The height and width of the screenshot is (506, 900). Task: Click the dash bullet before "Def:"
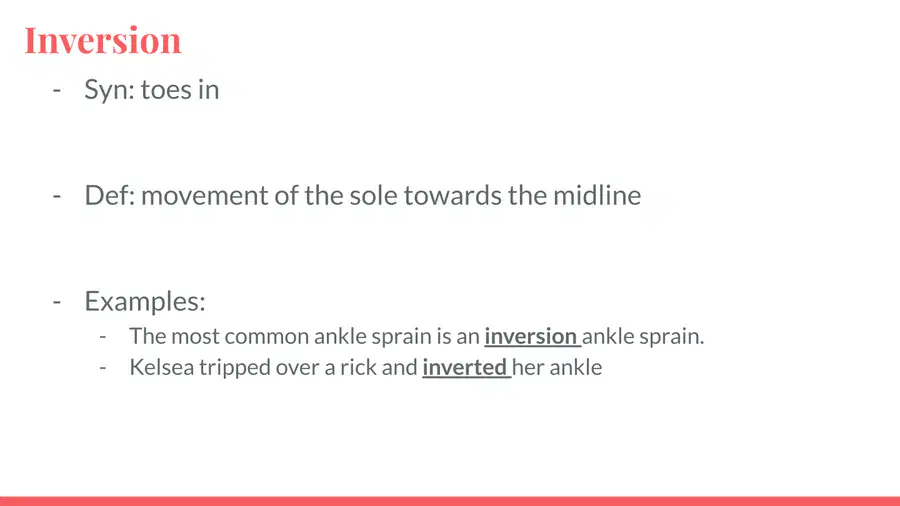57,196
